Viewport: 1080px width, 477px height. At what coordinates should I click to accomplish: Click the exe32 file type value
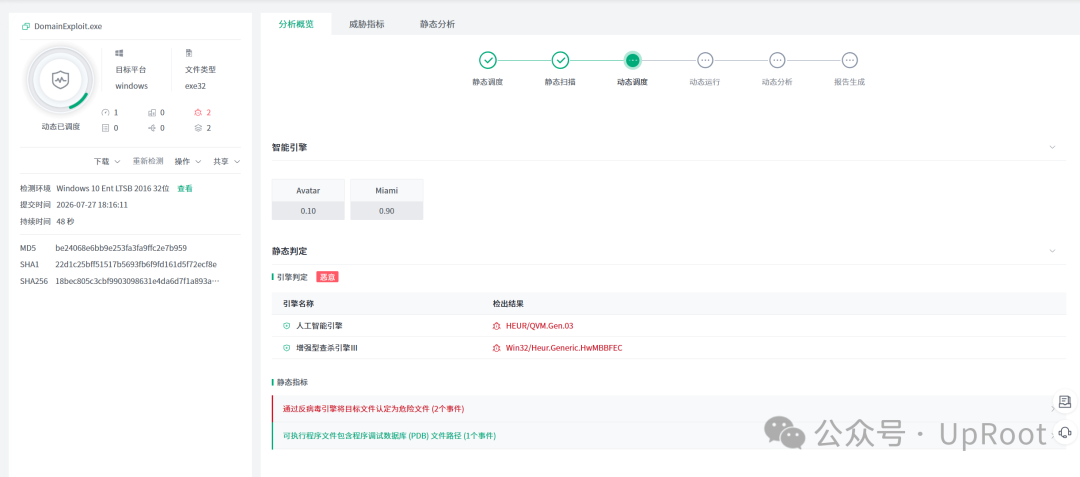196,86
